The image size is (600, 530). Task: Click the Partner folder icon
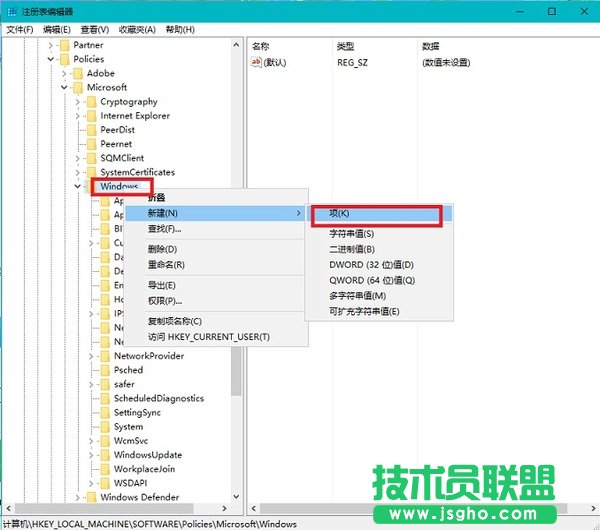point(65,45)
